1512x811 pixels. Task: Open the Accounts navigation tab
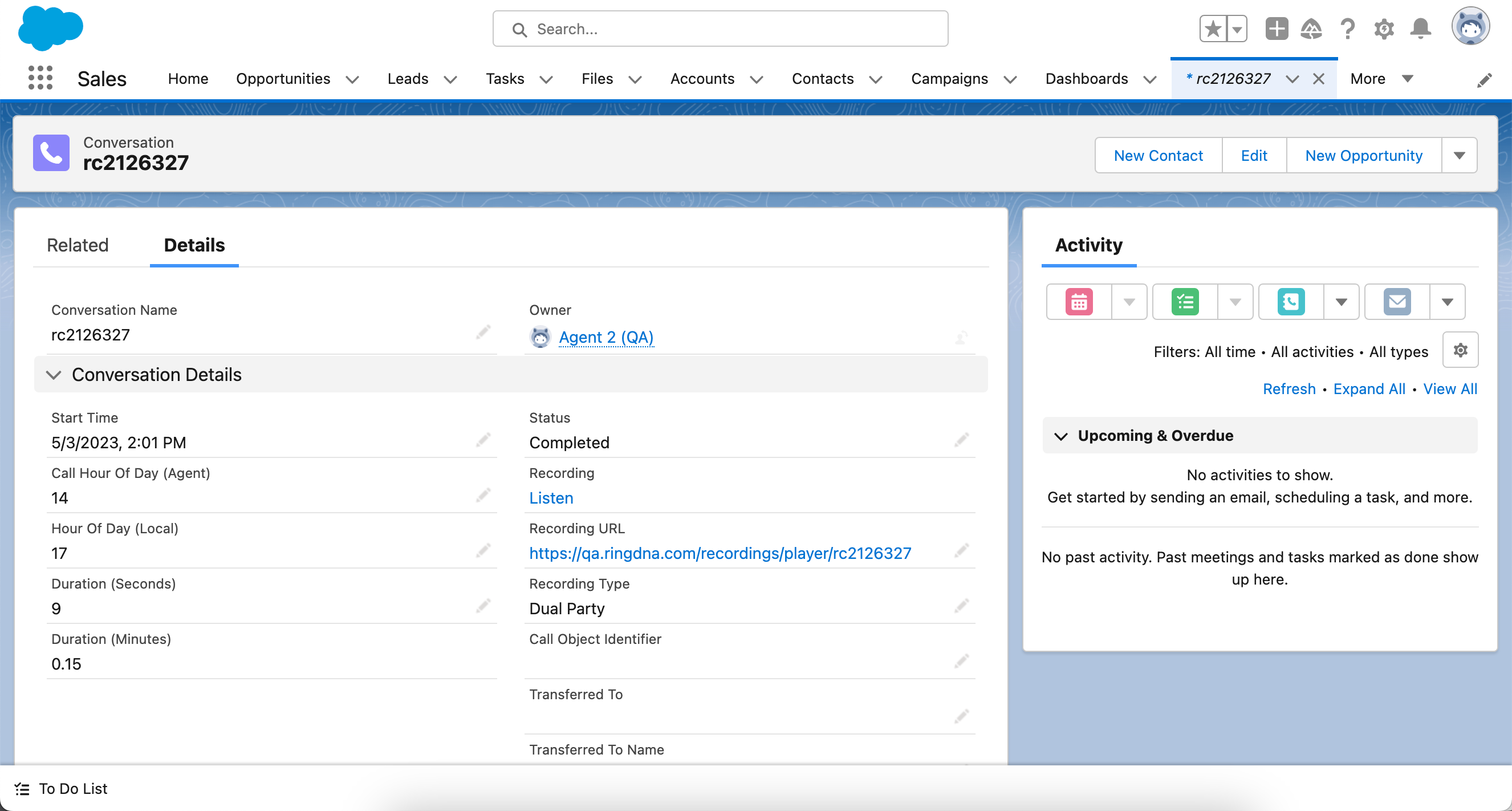tap(702, 79)
